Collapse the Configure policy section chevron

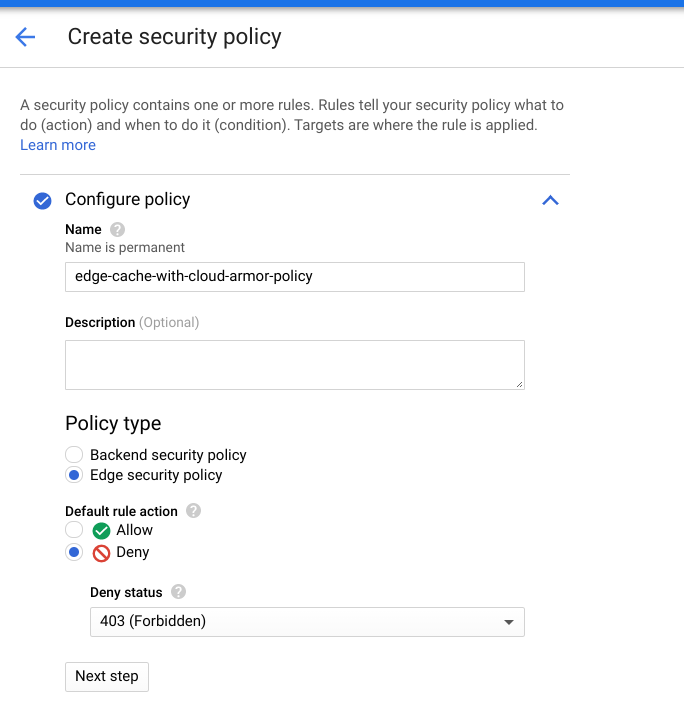(550, 200)
